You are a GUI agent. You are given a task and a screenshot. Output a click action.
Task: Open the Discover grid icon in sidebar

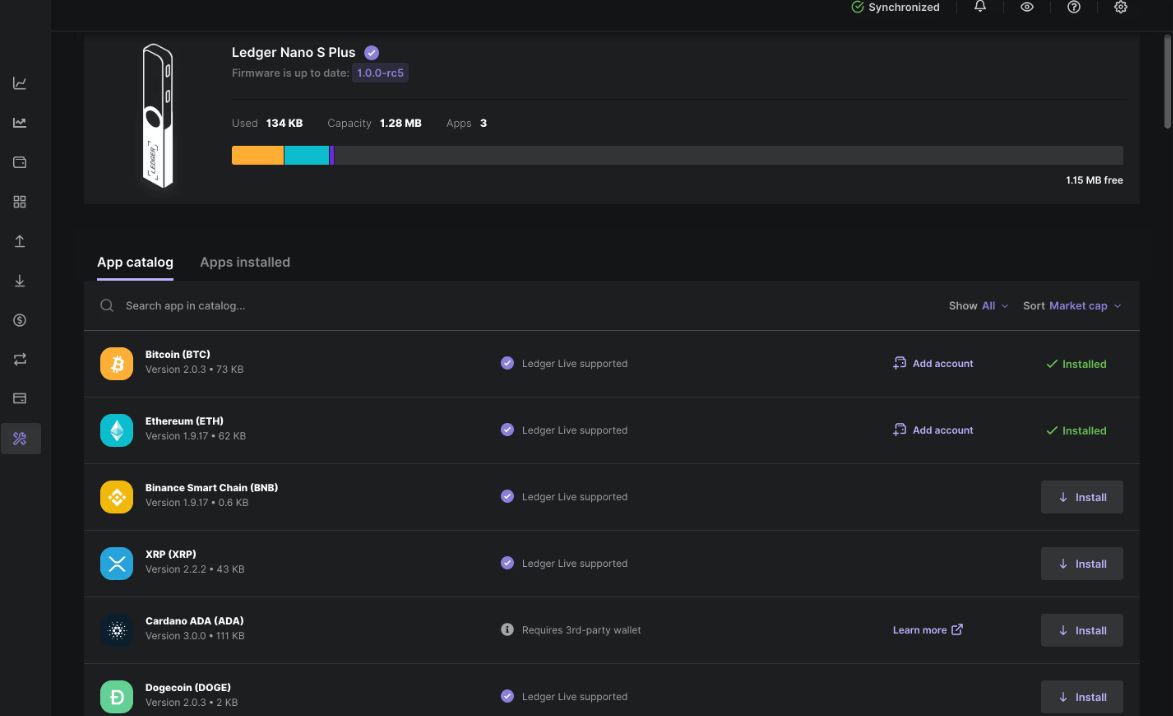[x=19, y=202]
